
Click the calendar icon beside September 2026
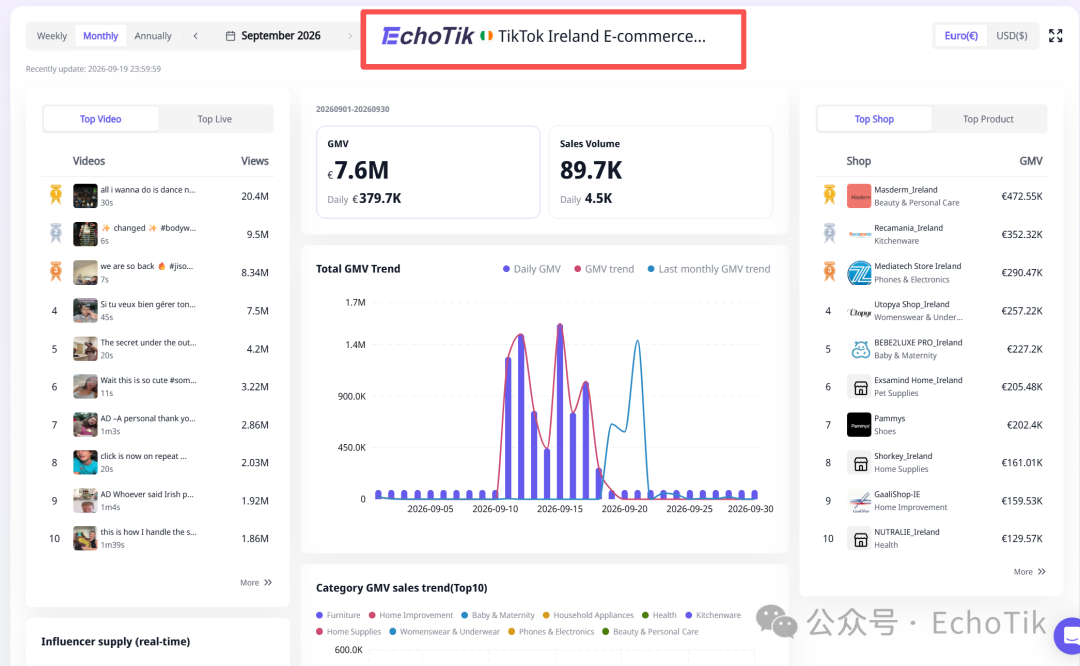231,36
